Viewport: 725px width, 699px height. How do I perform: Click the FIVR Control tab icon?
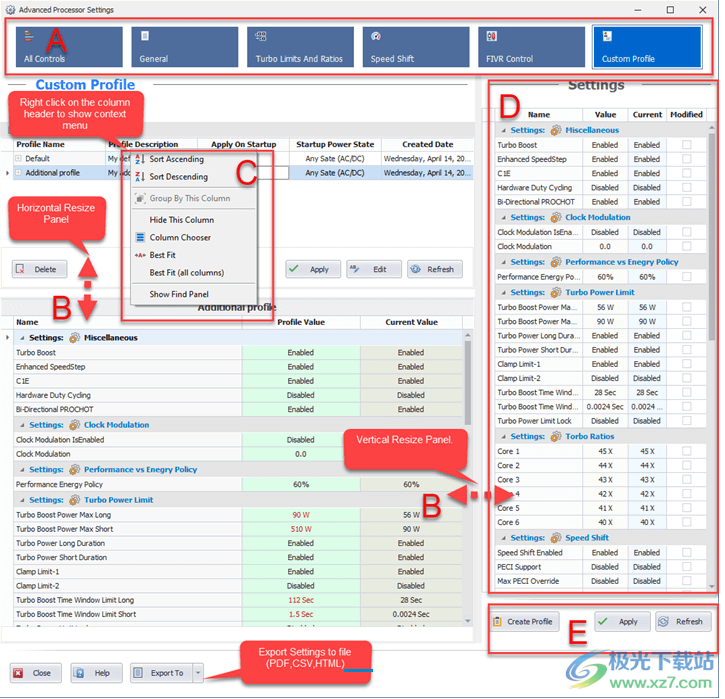tap(492, 36)
